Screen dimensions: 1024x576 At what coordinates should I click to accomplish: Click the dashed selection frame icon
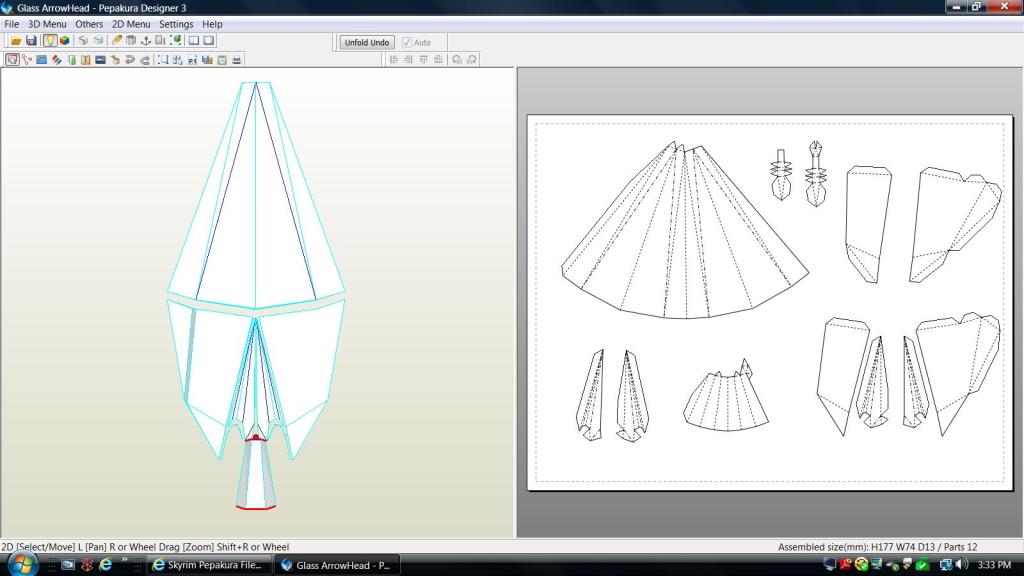coord(163,60)
